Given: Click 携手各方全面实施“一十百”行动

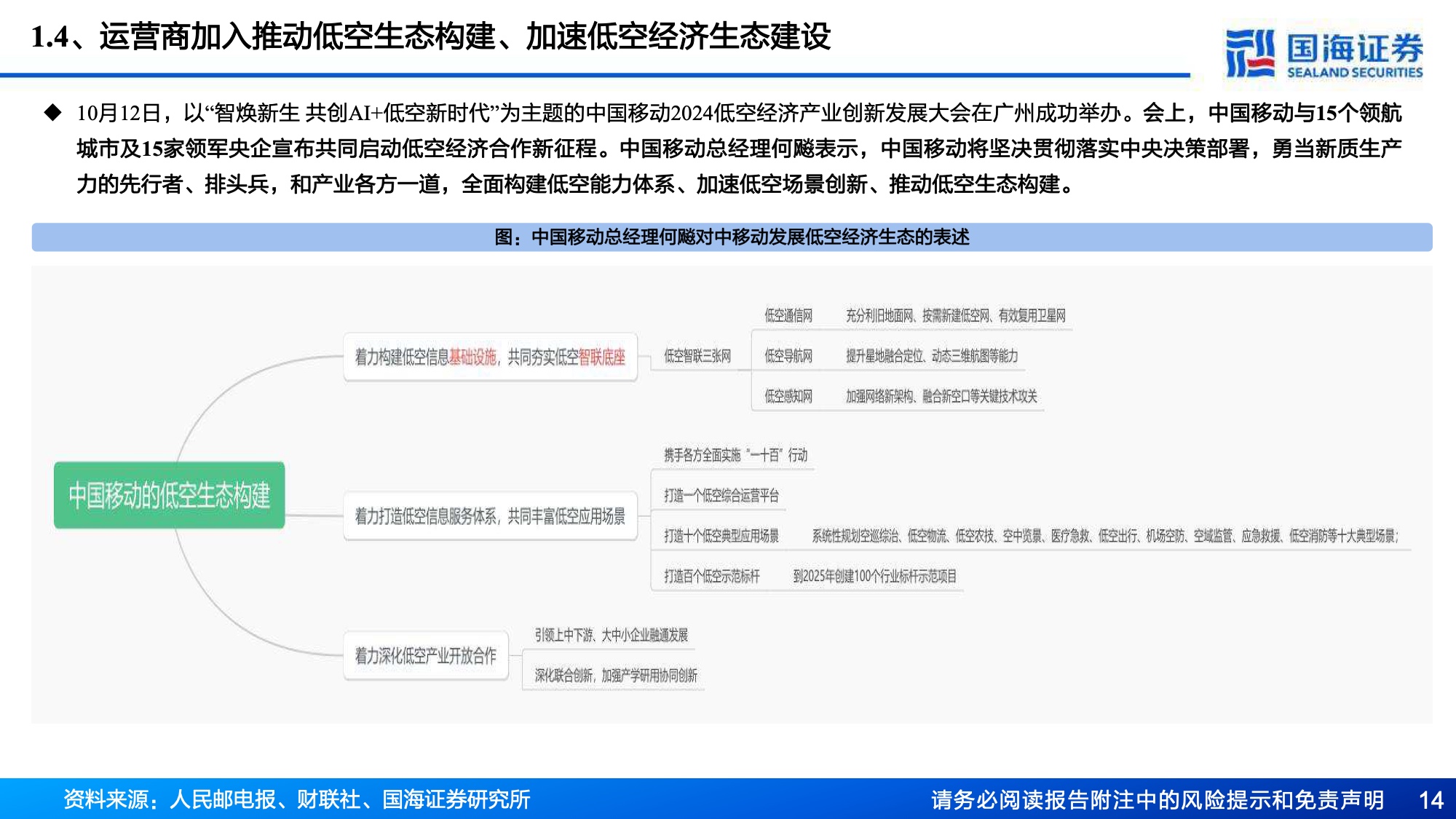Looking at the screenshot, I should (735, 455).
